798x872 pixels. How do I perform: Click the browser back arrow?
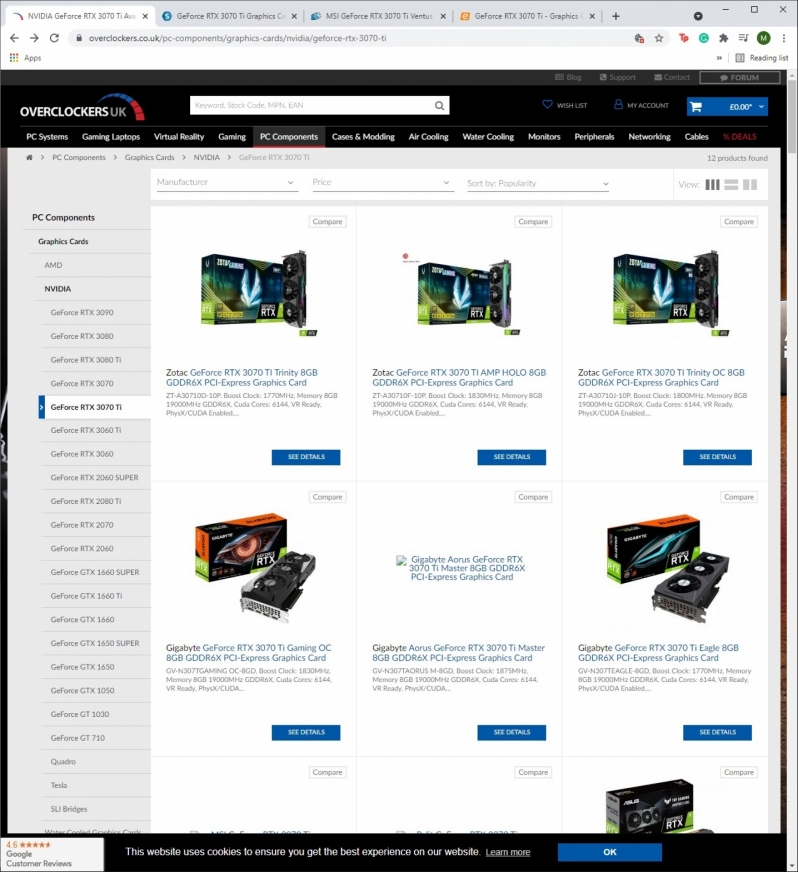pos(14,38)
